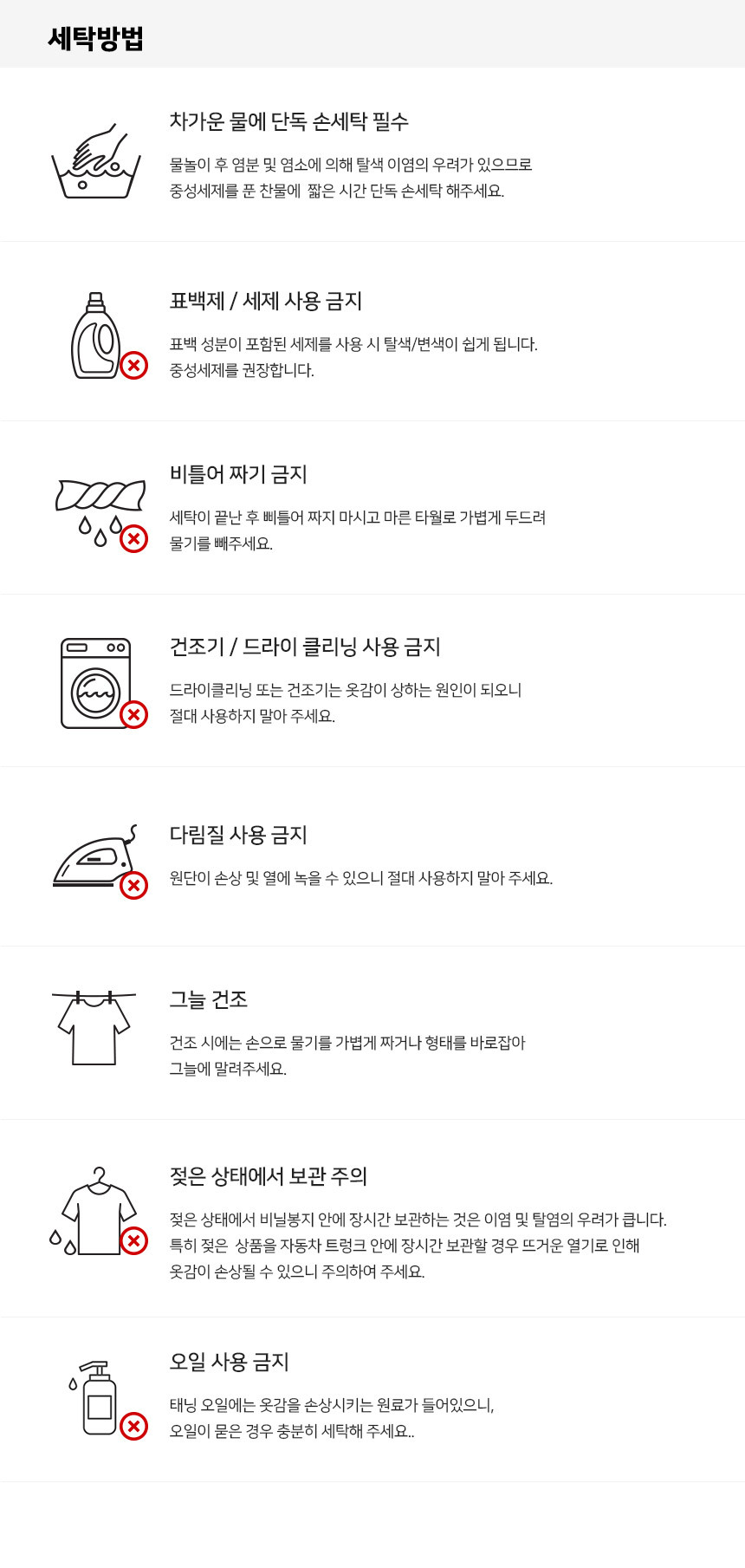
Task: Click the 중성세제를 권장합니다 description line
Action: coord(242,370)
